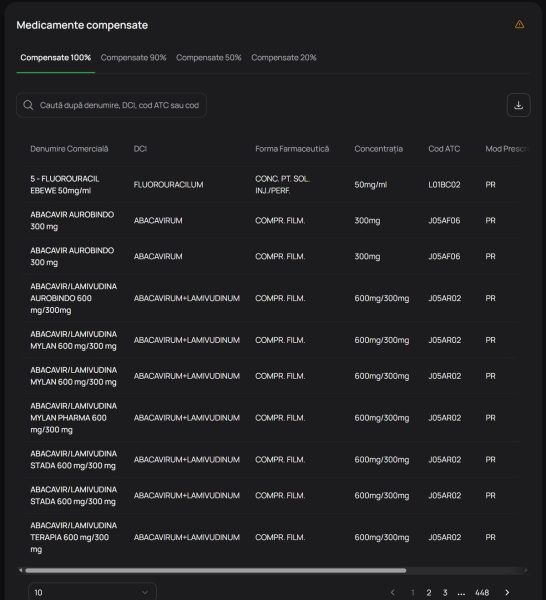
Task: Click the orange warning triangle icon
Action: point(519,24)
